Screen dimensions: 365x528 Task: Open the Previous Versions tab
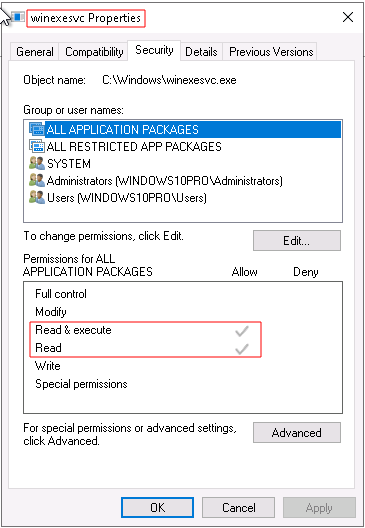pyautogui.click(x=271, y=52)
